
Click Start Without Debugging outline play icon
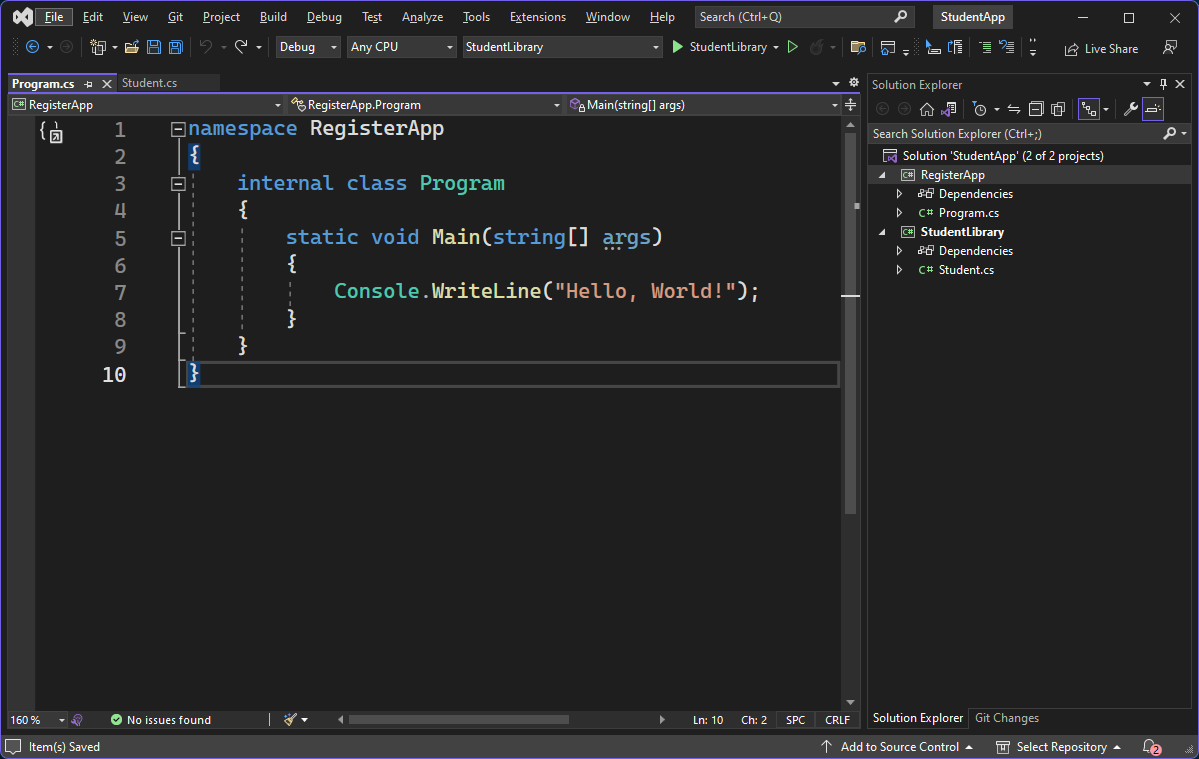pos(793,47)
